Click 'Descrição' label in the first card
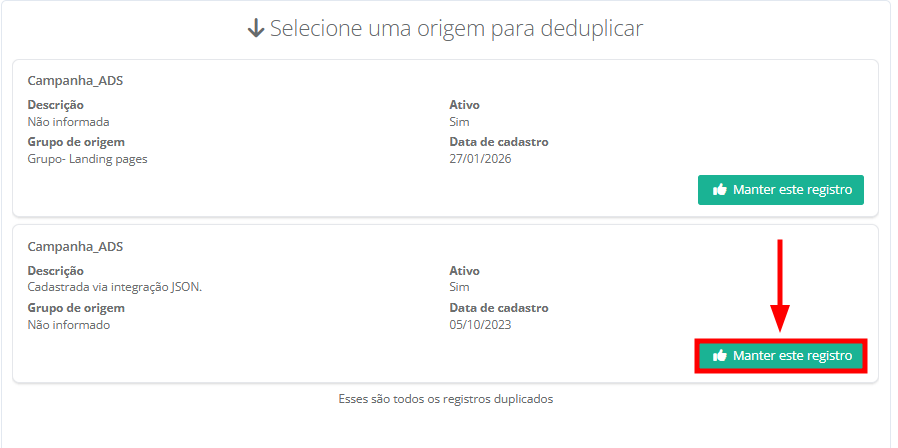898x448 pixels. pos(55,105)
